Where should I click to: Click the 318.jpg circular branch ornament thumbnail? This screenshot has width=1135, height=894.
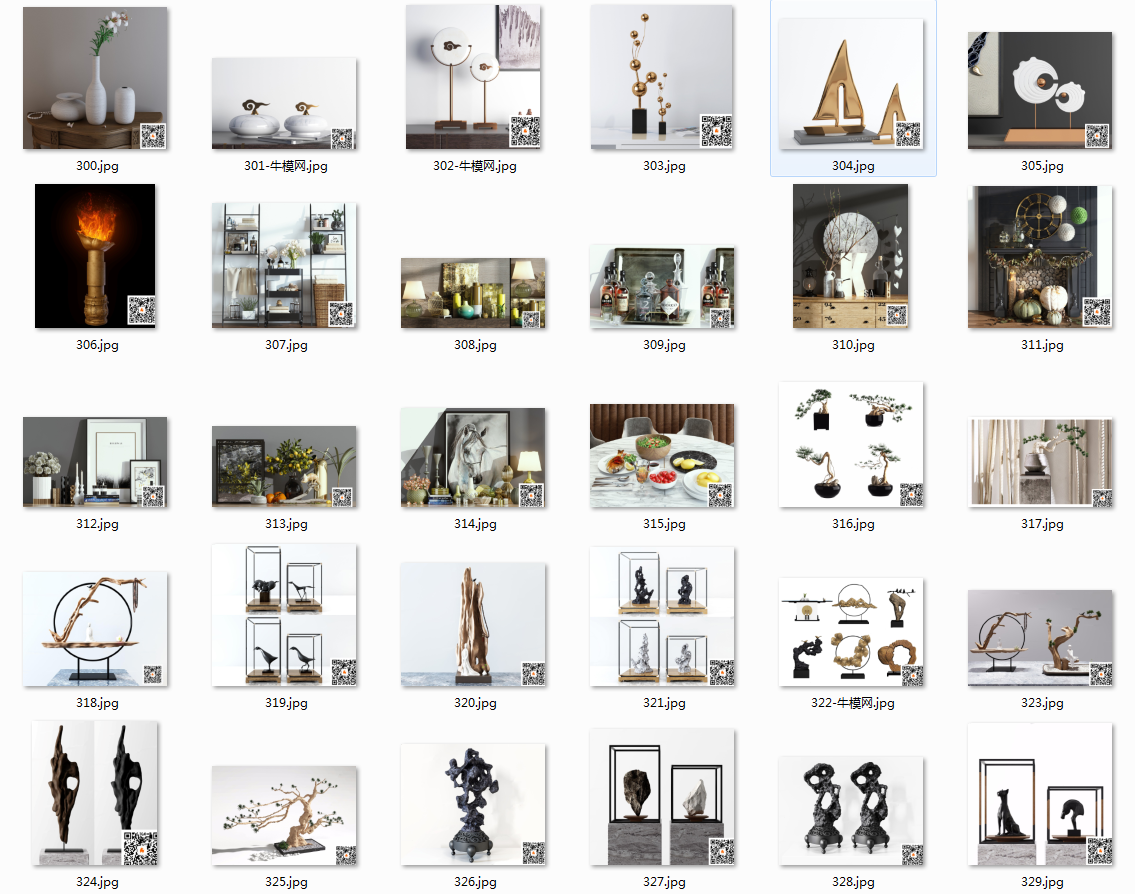(x=95, y=629)
